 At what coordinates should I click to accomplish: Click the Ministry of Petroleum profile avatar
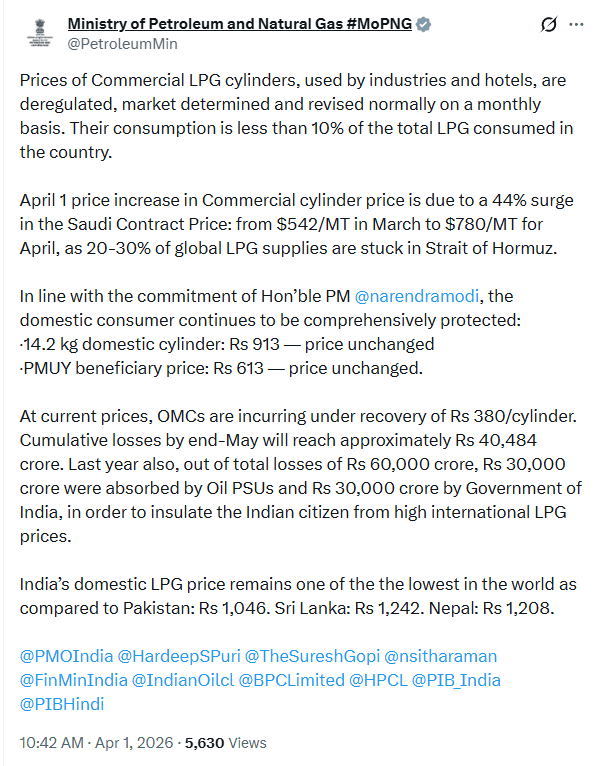40,33
